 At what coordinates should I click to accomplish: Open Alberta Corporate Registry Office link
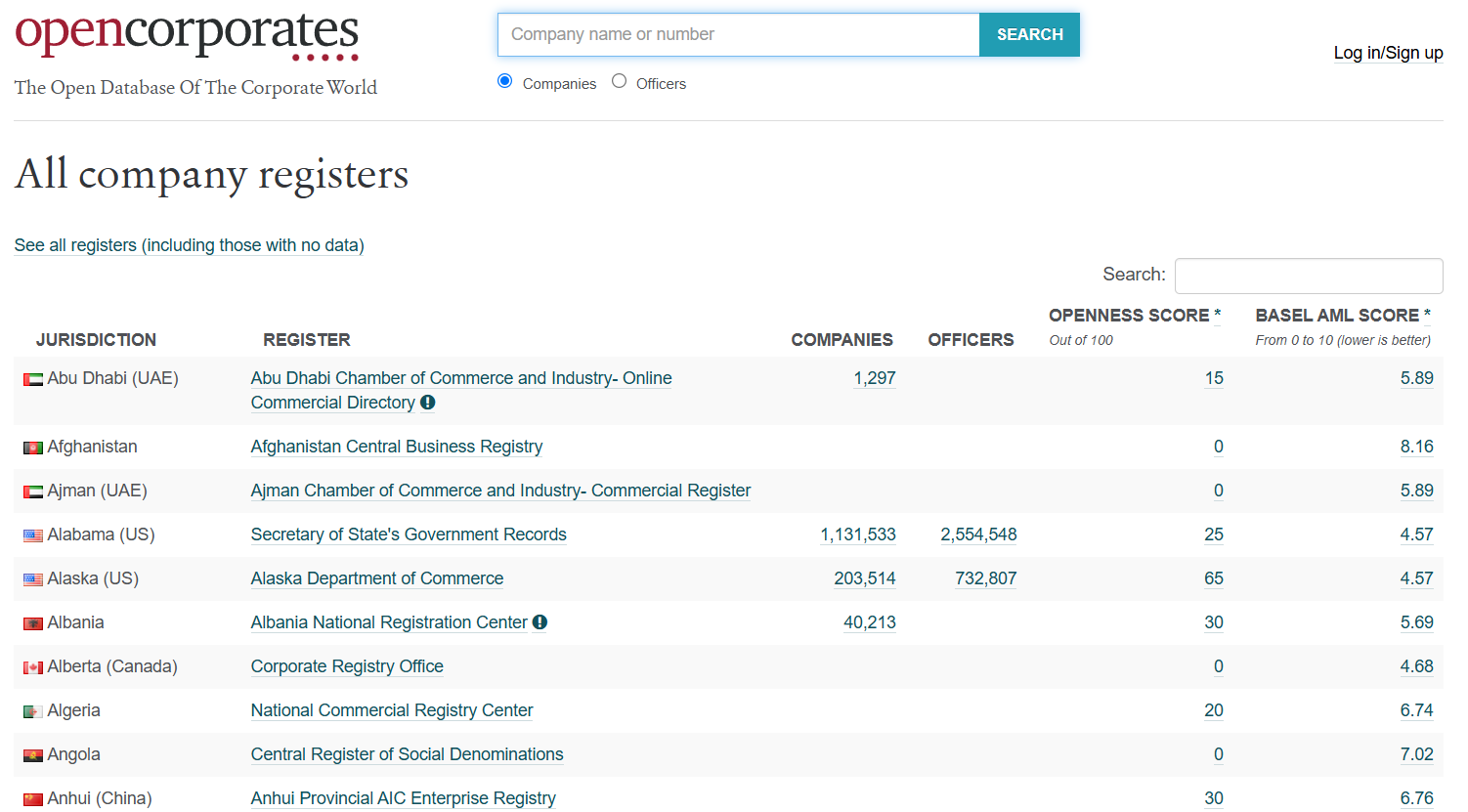pyautogui.click(x=347, y=666)
